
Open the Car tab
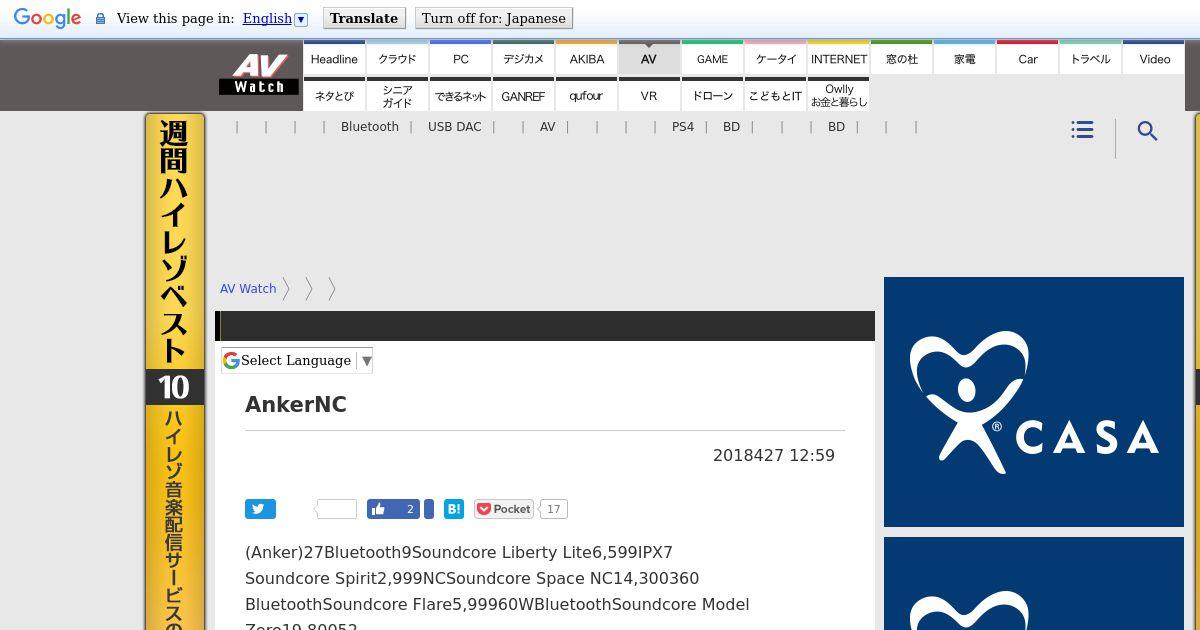point(1028,58)
